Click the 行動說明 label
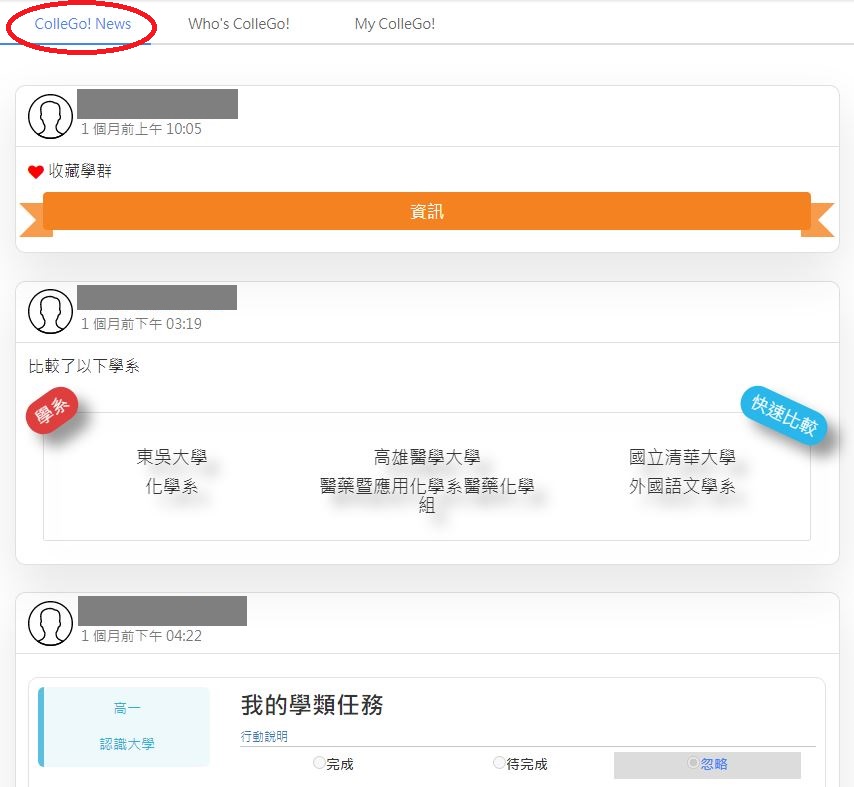 click(264, 736)
